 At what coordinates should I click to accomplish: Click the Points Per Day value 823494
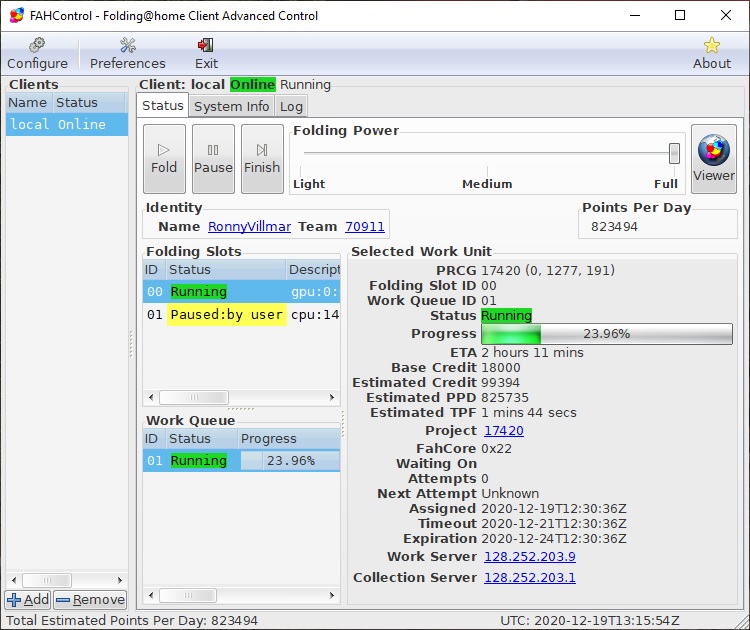point(614,226)
